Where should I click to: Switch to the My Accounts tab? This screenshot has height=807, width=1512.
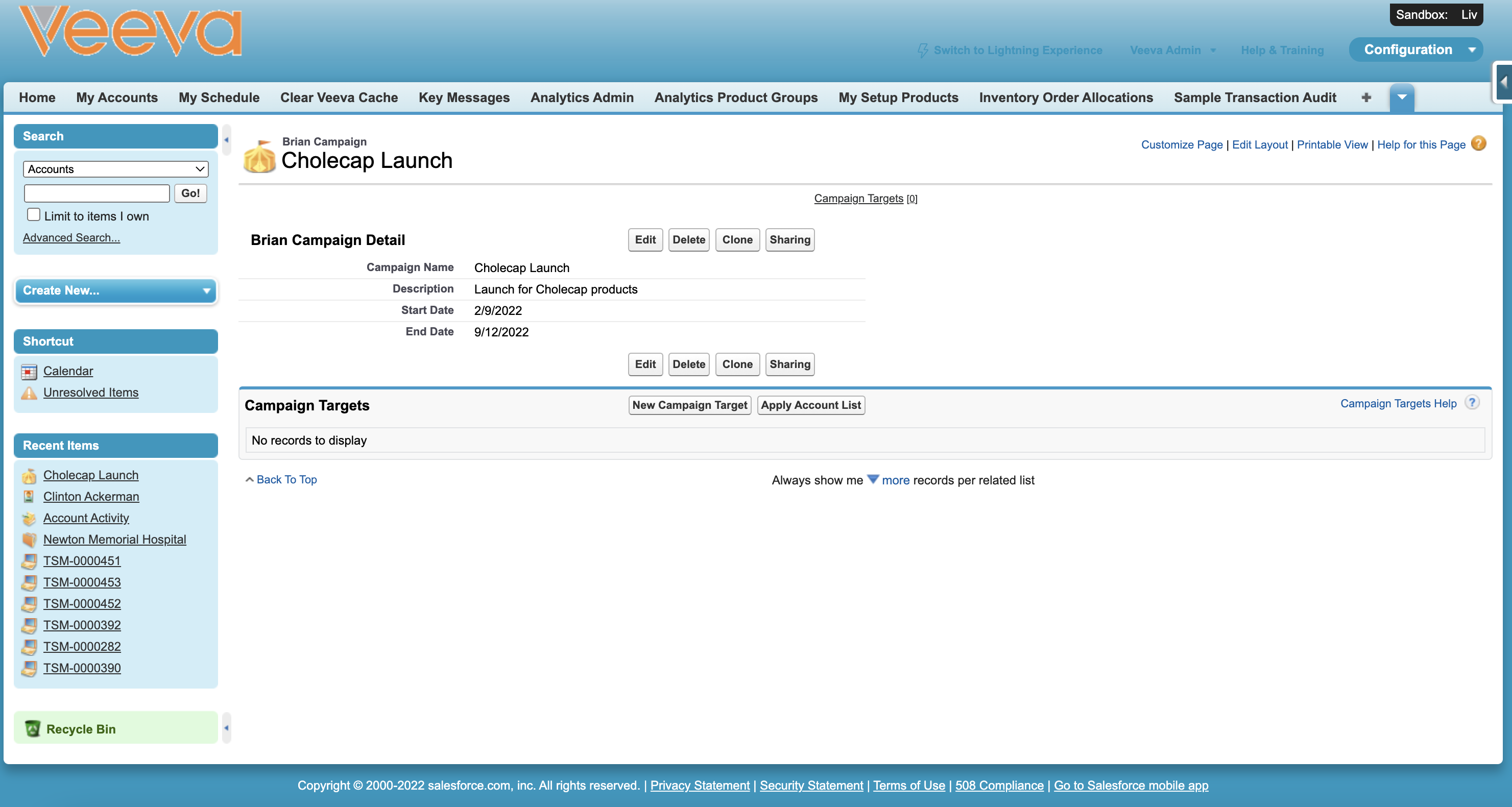(x=117, y=97)
